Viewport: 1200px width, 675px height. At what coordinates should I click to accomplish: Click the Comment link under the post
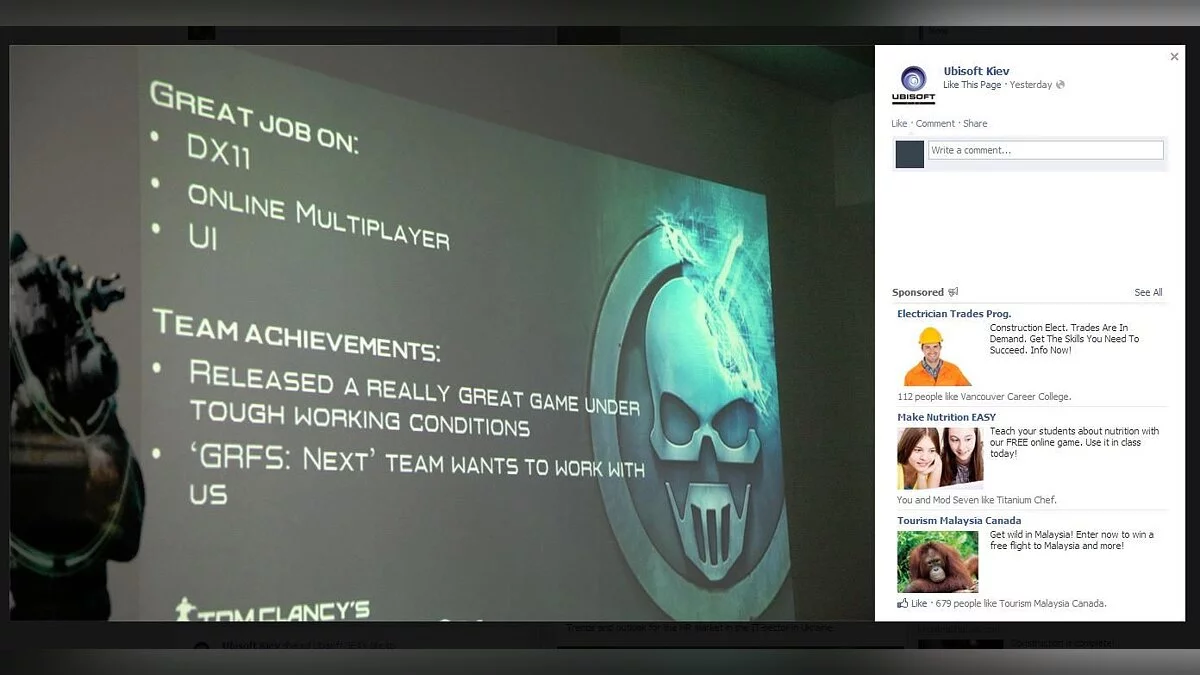(935, 124)
